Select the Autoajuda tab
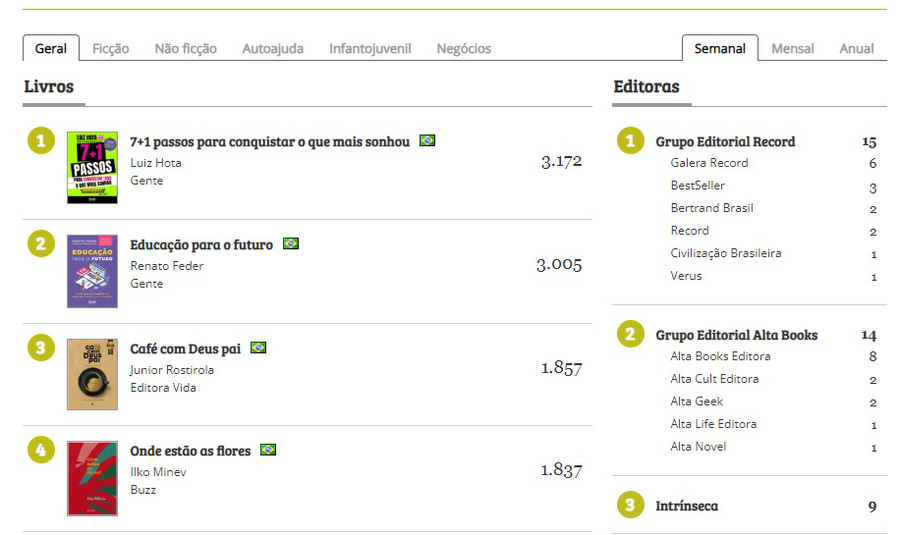The width and height of the screenshot is (900, 535). tap(273, 48)
